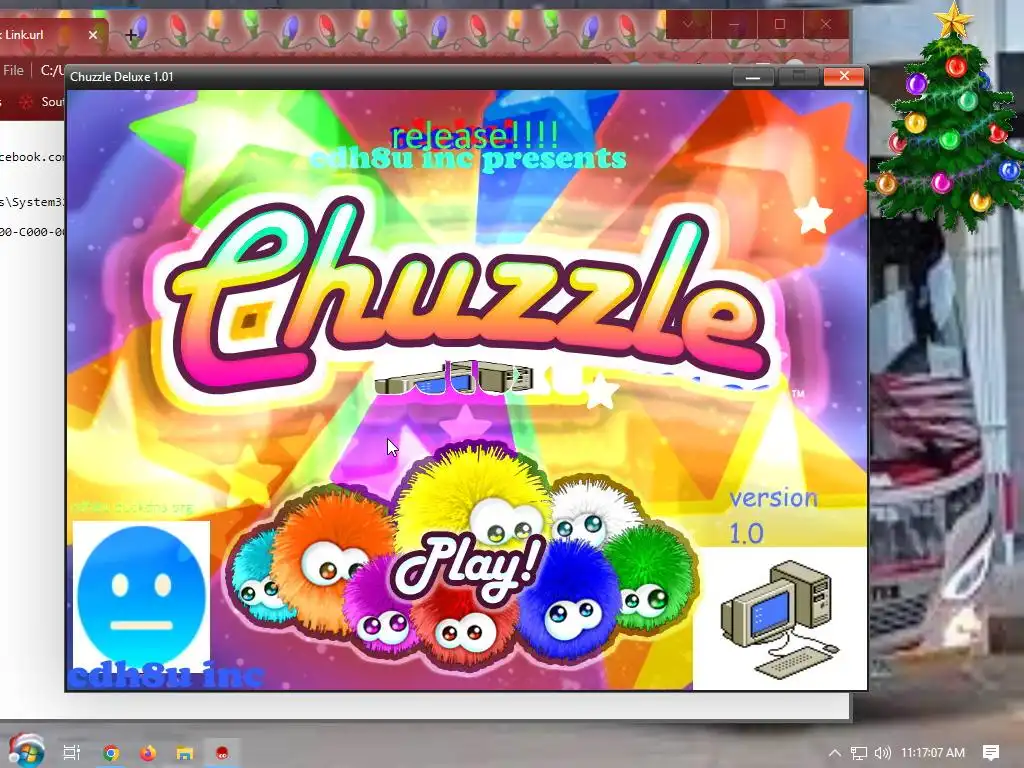Launch Google Chrome from the taskbar

point(111,753)
